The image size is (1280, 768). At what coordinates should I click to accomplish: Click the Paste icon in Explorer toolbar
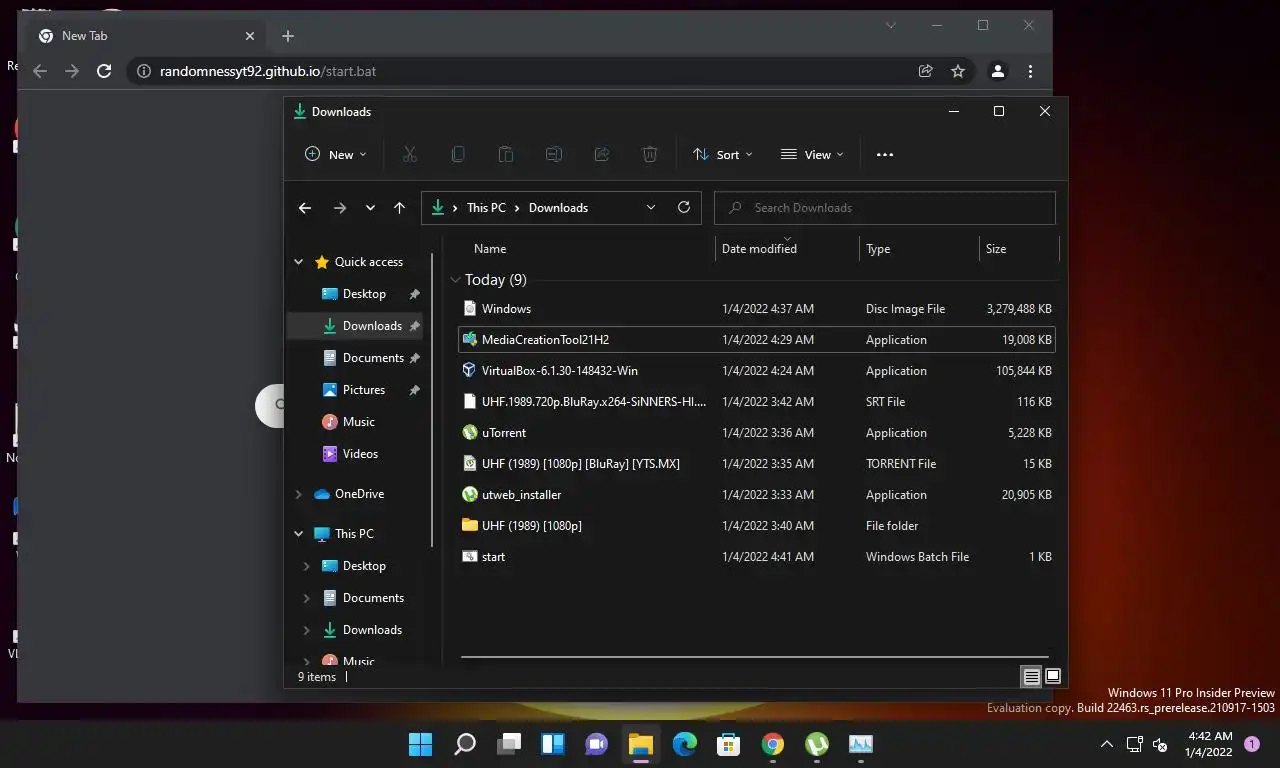click(505, 154)
